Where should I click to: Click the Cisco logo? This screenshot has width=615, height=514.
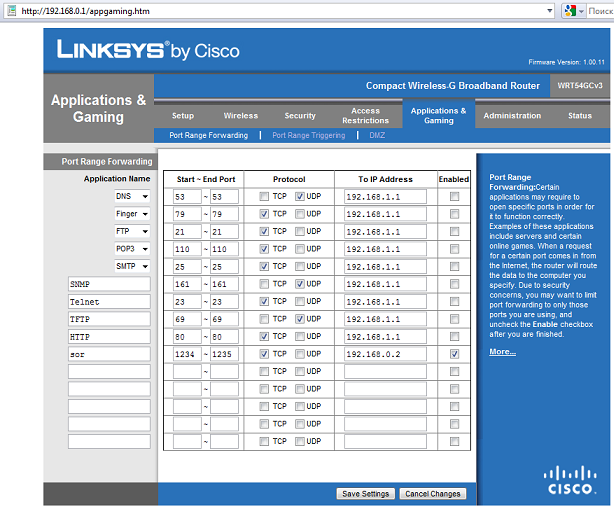click(572, 480)
